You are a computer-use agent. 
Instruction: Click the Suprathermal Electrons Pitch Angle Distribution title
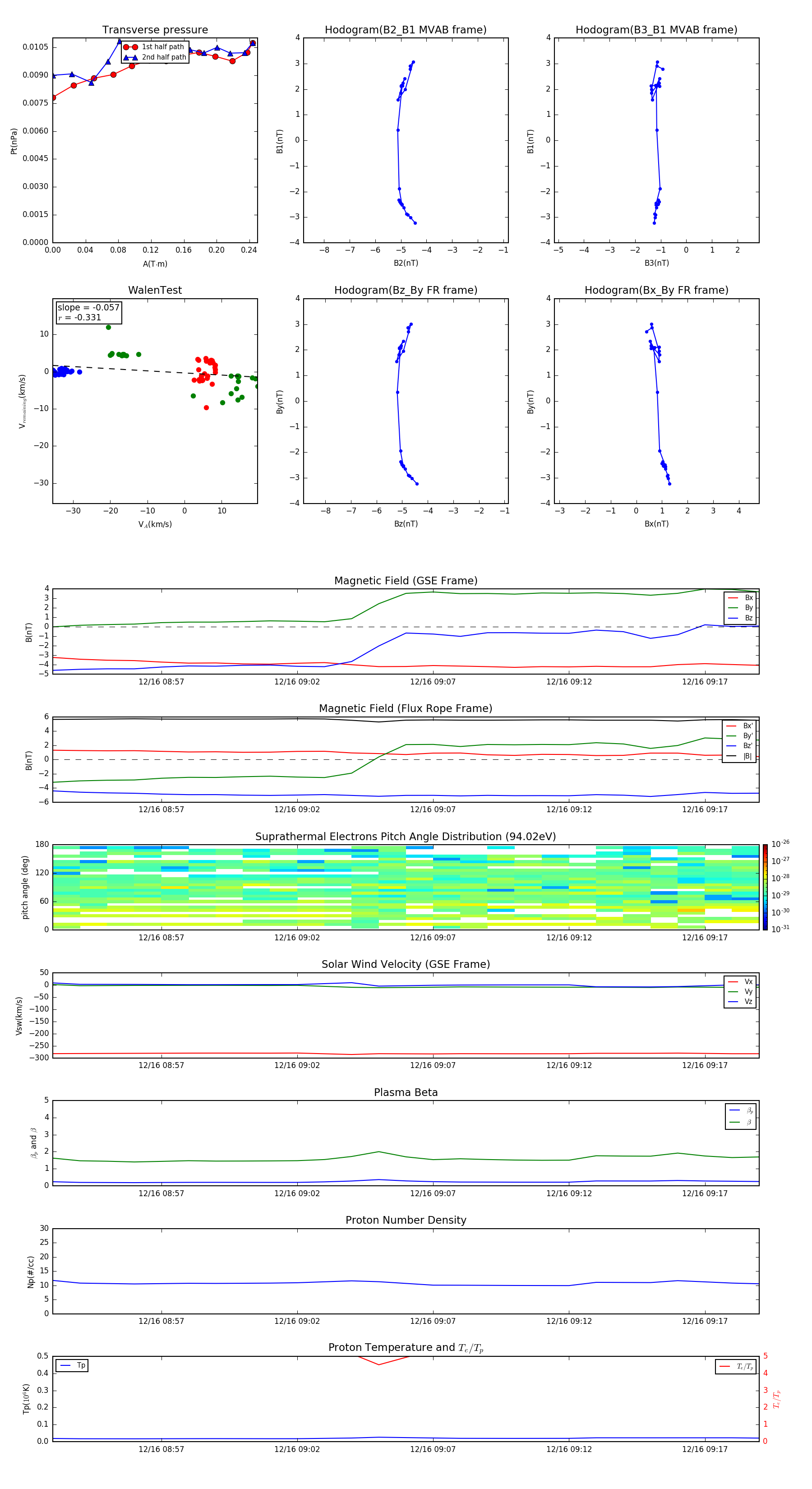406,837
